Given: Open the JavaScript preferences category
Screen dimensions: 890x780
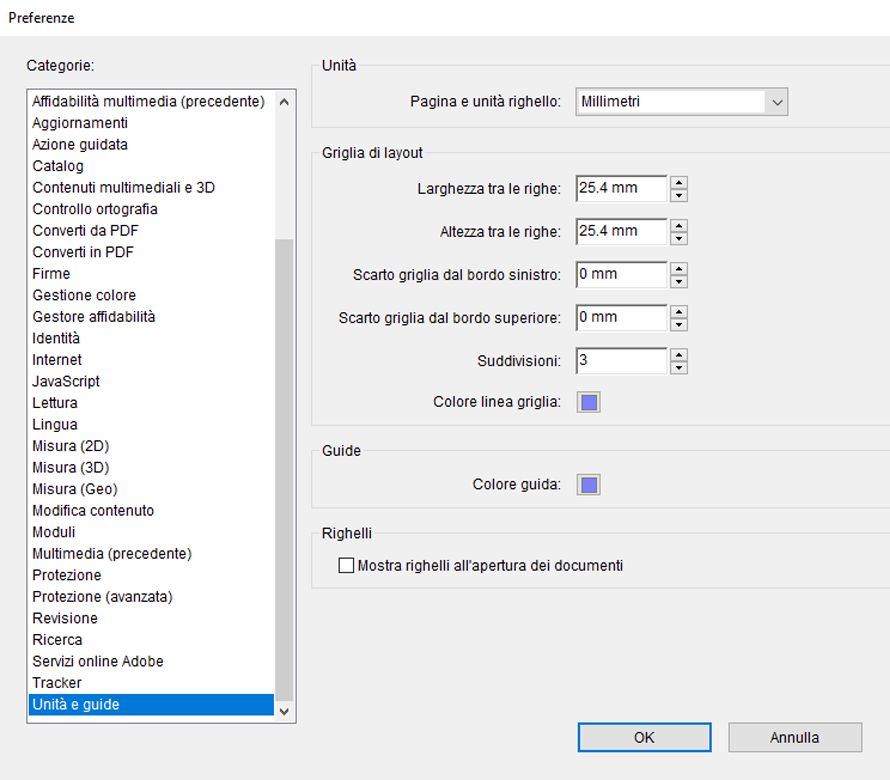Looking at the screenshot, I should tap(66, 381).
